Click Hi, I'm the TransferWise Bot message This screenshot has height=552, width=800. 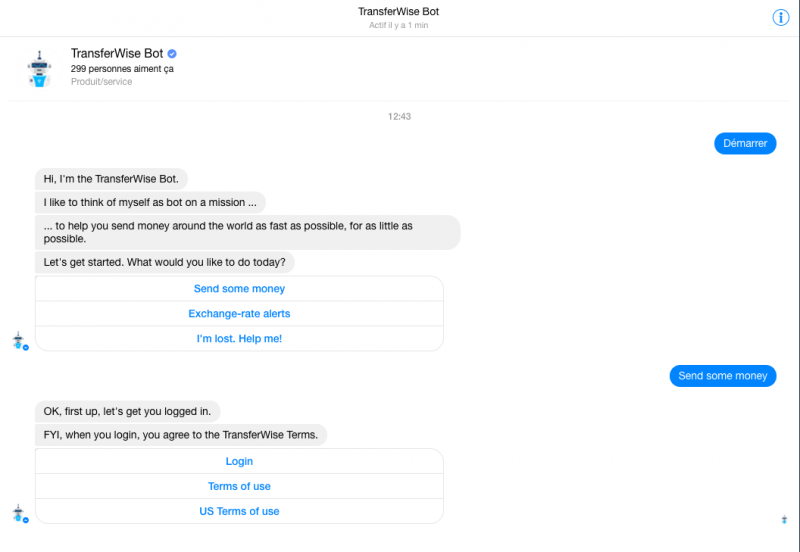tap(111, 179)
